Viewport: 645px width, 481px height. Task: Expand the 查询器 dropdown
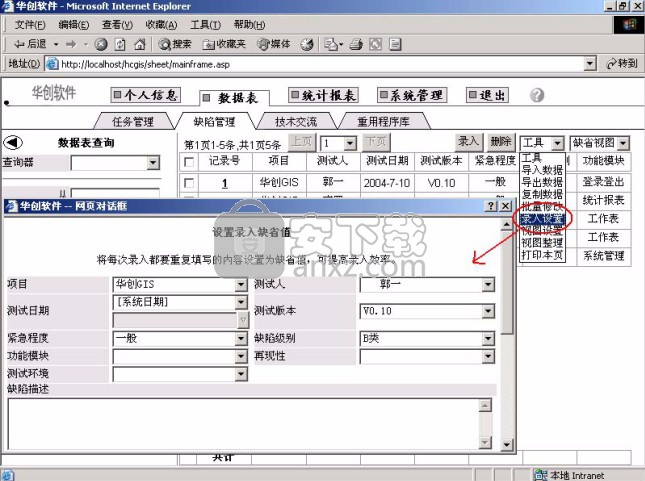(x=153, y=163)
